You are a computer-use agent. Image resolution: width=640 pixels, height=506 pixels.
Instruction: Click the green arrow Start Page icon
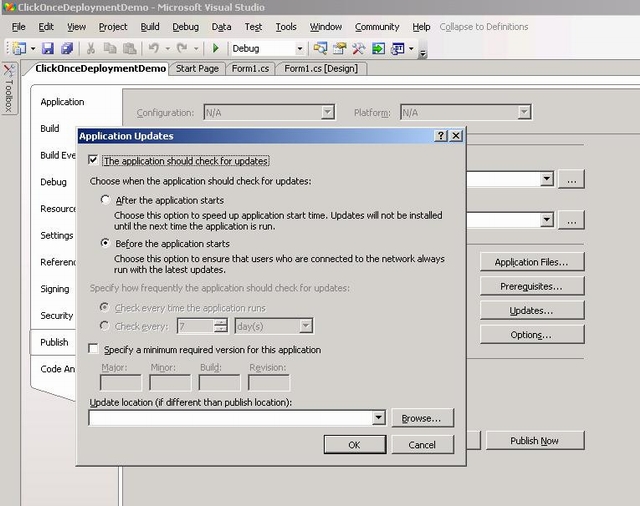(x=378, y=49)
